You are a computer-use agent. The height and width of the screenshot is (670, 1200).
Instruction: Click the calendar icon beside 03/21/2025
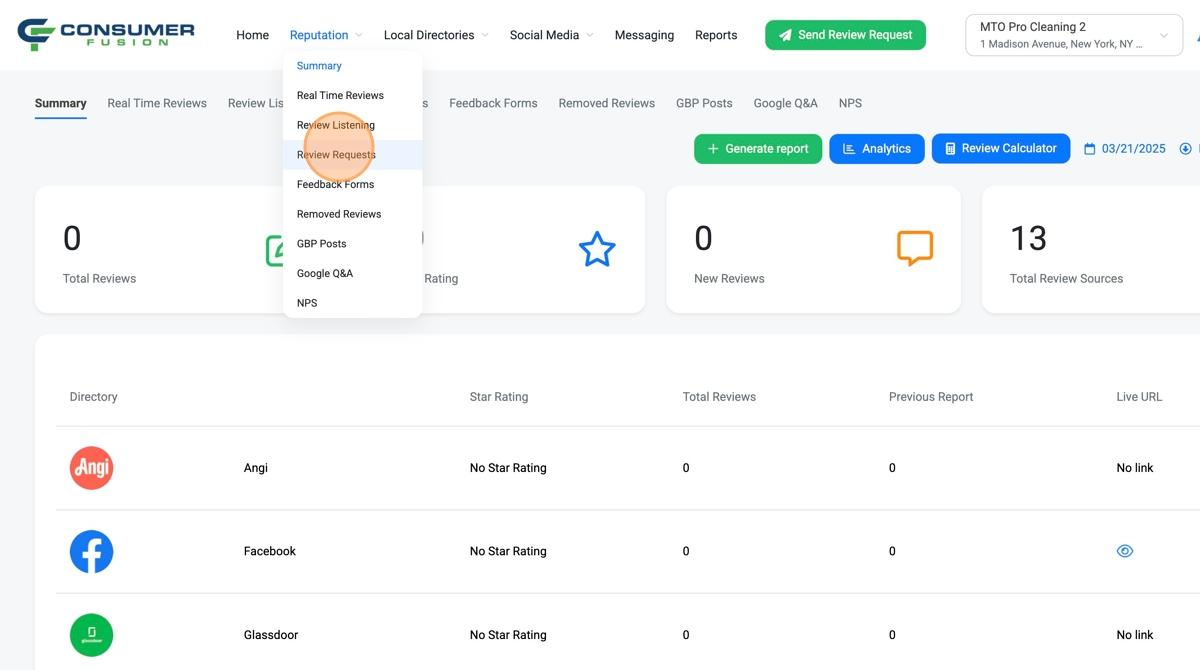(1090, 149)
